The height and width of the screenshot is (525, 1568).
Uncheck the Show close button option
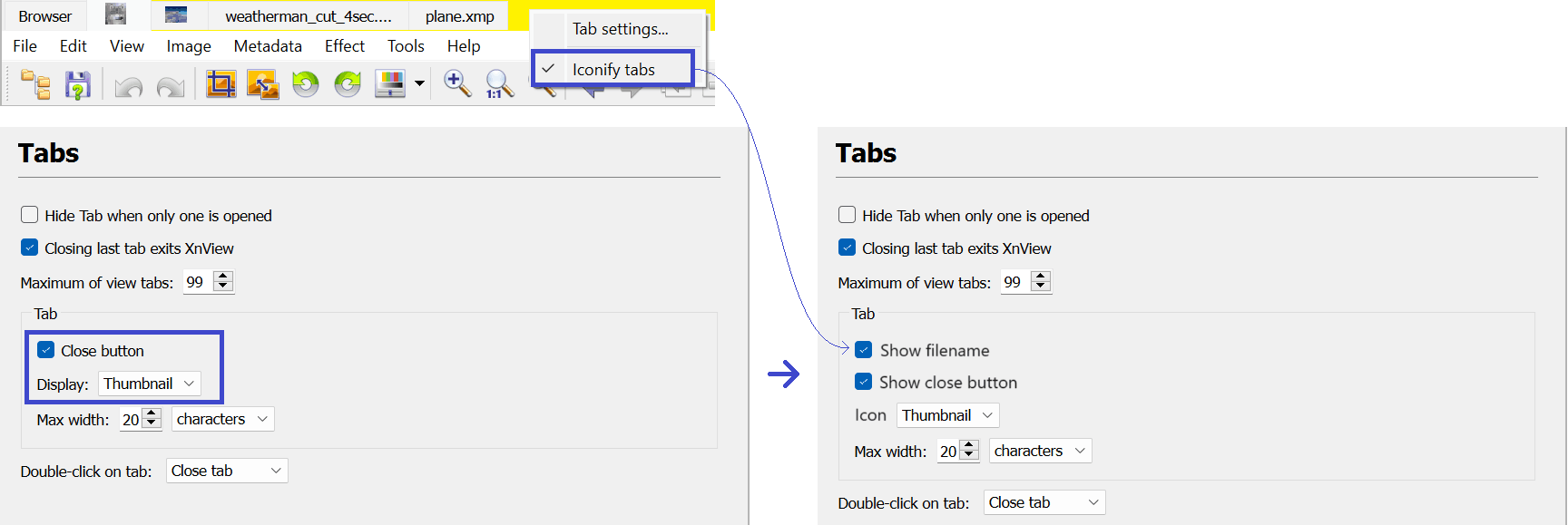click(x=864, y=383)
